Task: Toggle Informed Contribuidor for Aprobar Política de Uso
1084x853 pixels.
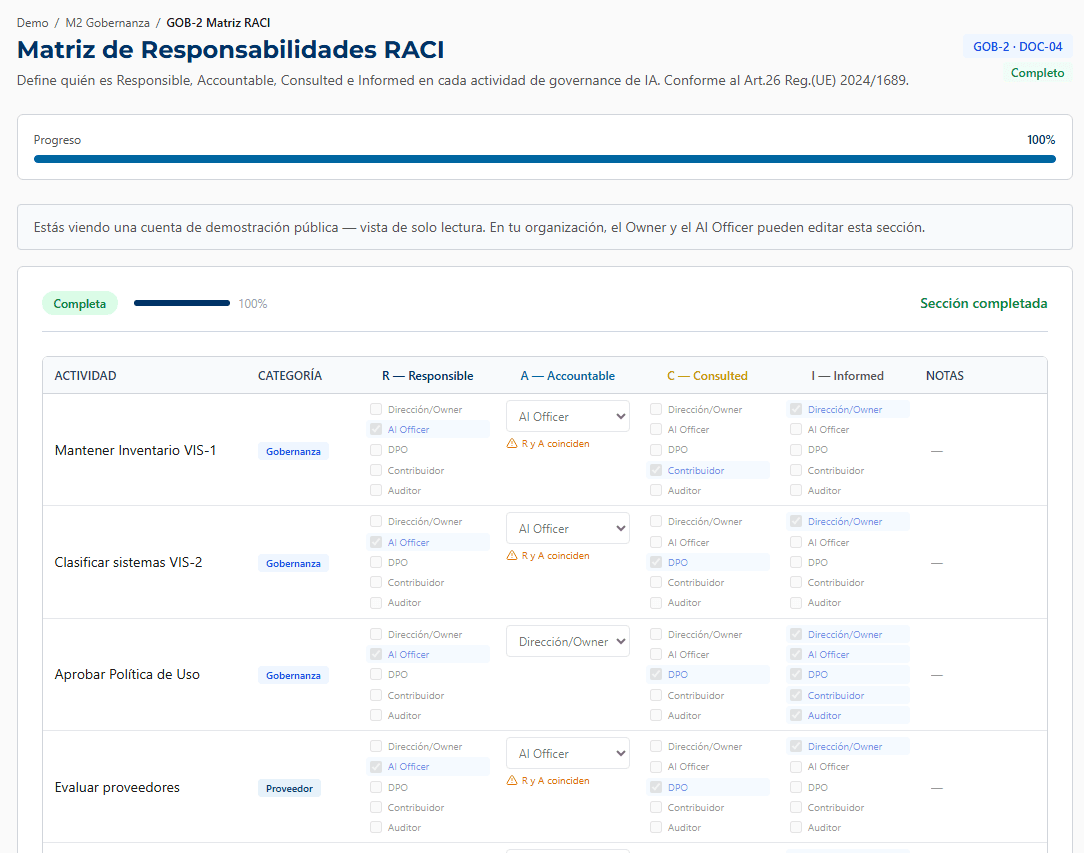Action: (796, 695)
